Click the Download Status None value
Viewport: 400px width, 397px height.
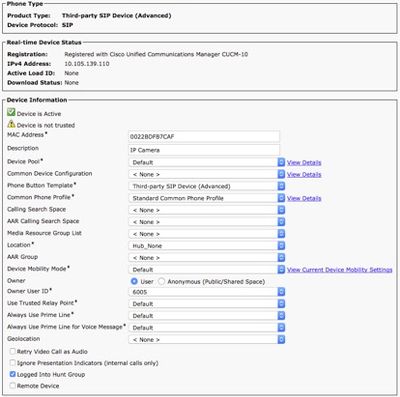pos(71,82)
